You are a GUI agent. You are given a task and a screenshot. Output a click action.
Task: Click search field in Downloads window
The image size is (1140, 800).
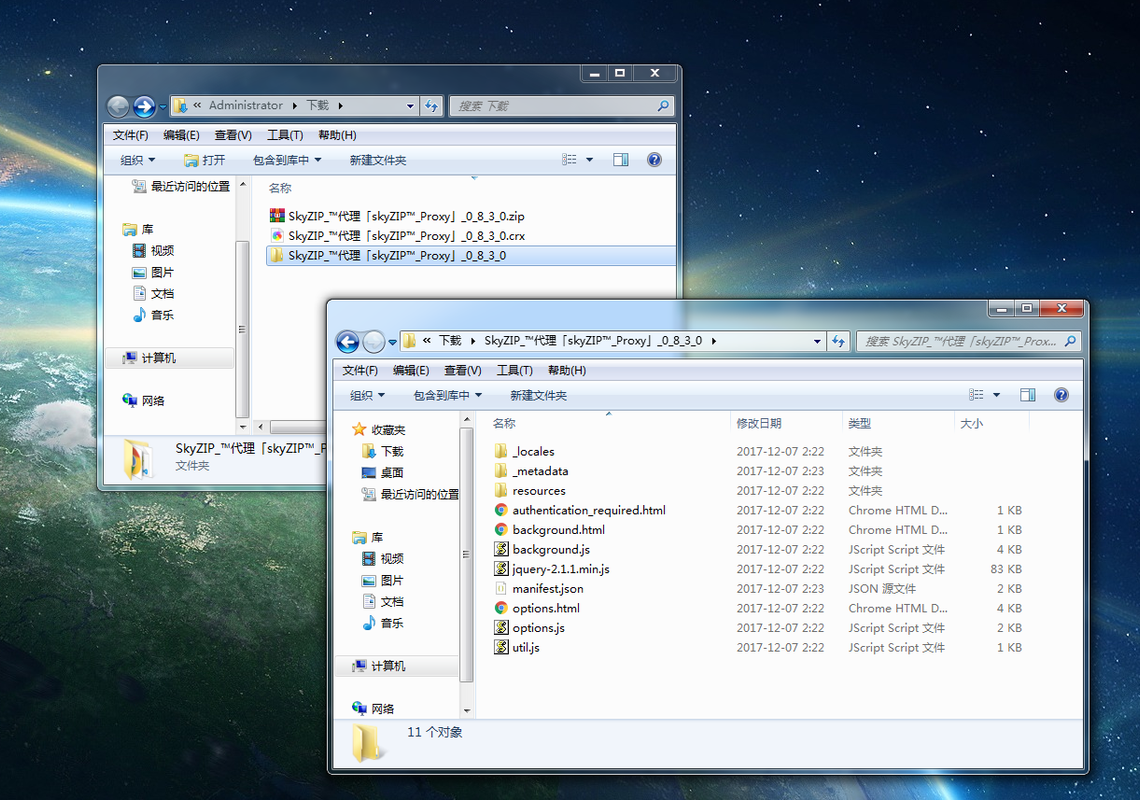[561, 106]
